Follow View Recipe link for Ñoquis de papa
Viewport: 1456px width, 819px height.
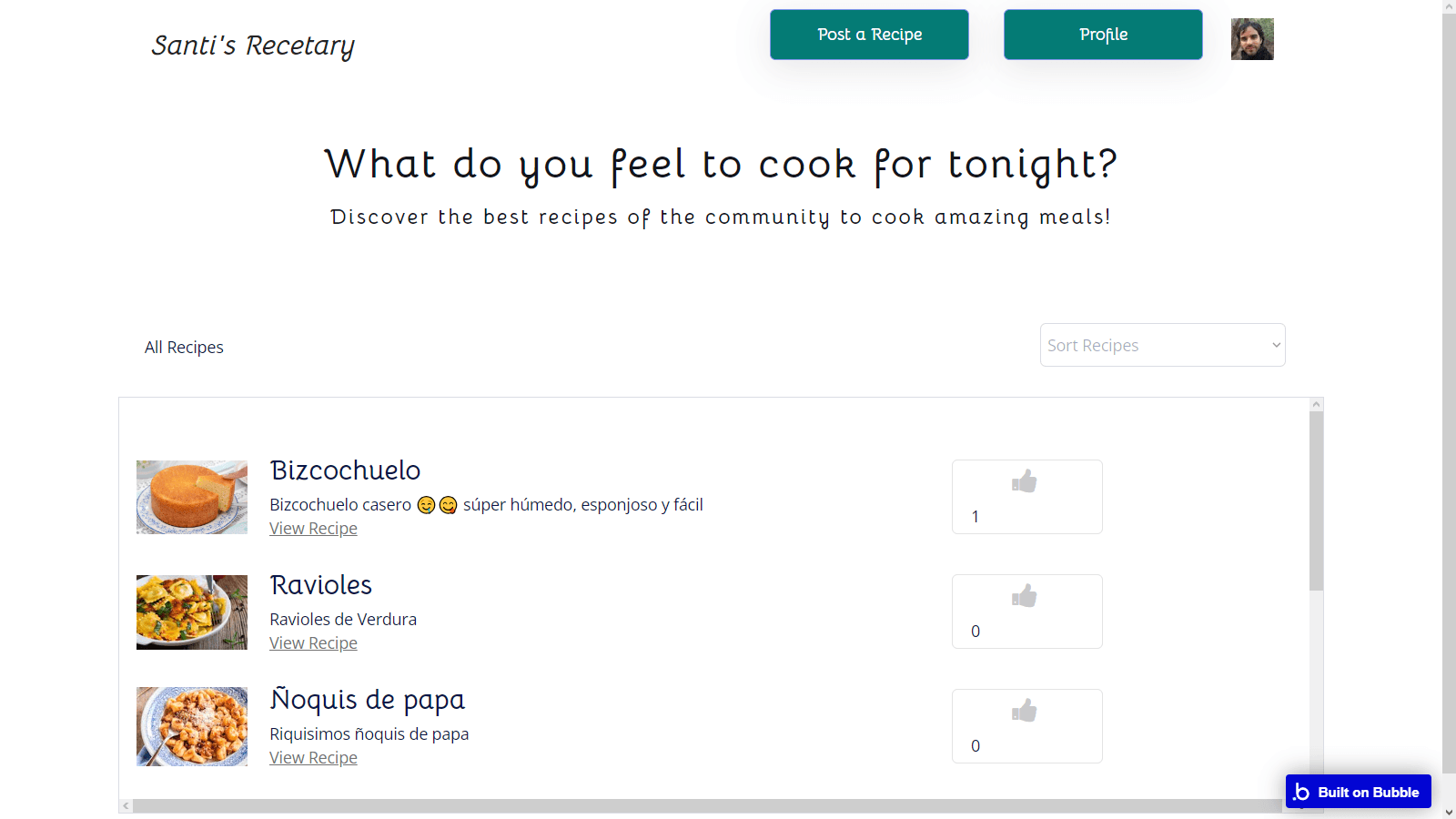[x=313, y=758]
